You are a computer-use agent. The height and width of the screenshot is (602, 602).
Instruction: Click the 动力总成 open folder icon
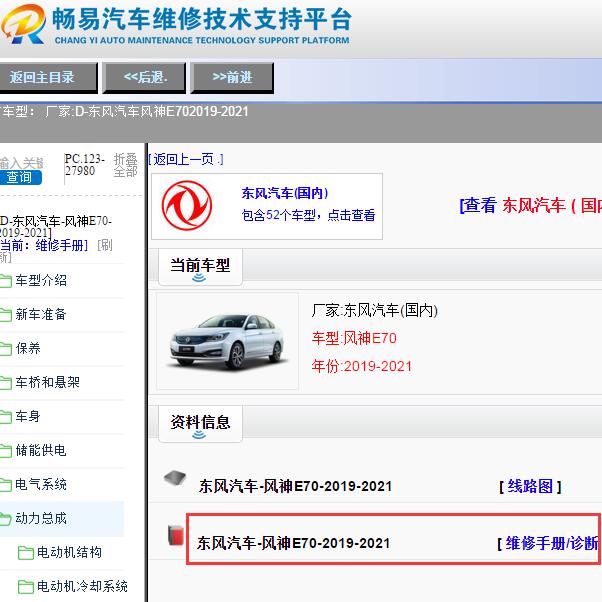(5, 519)
